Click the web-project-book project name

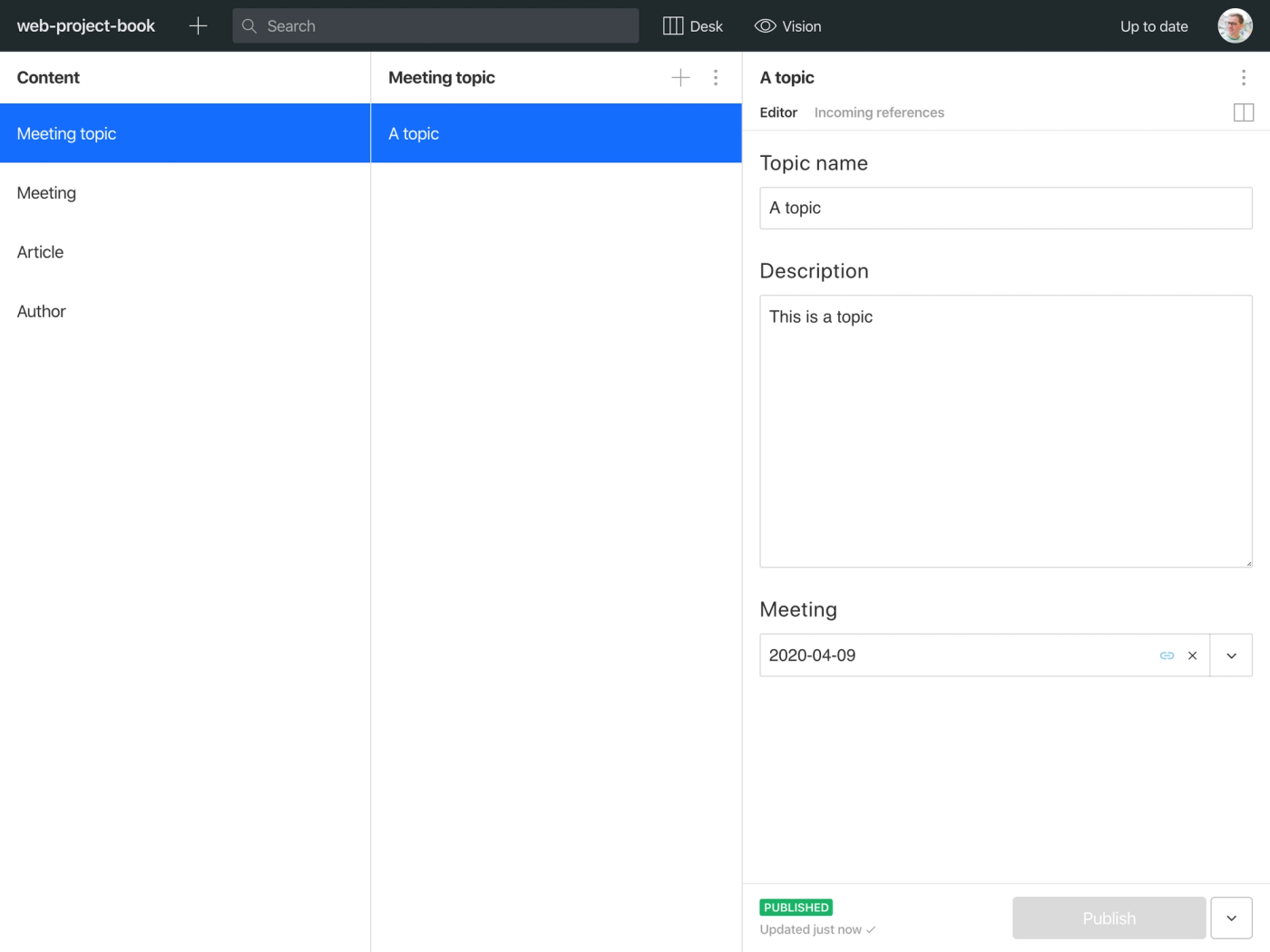click(86, 26)
